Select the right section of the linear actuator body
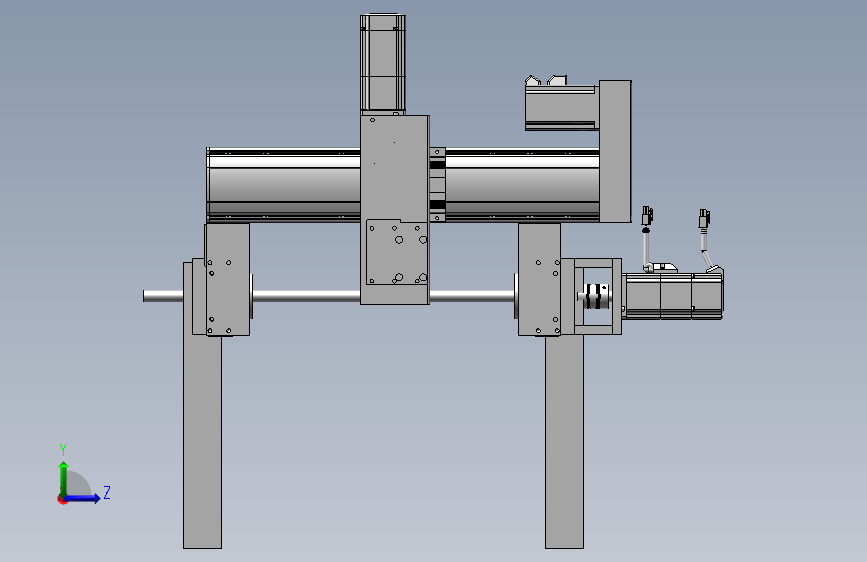This screenshot has height=562, width=867. coord(523,185)
